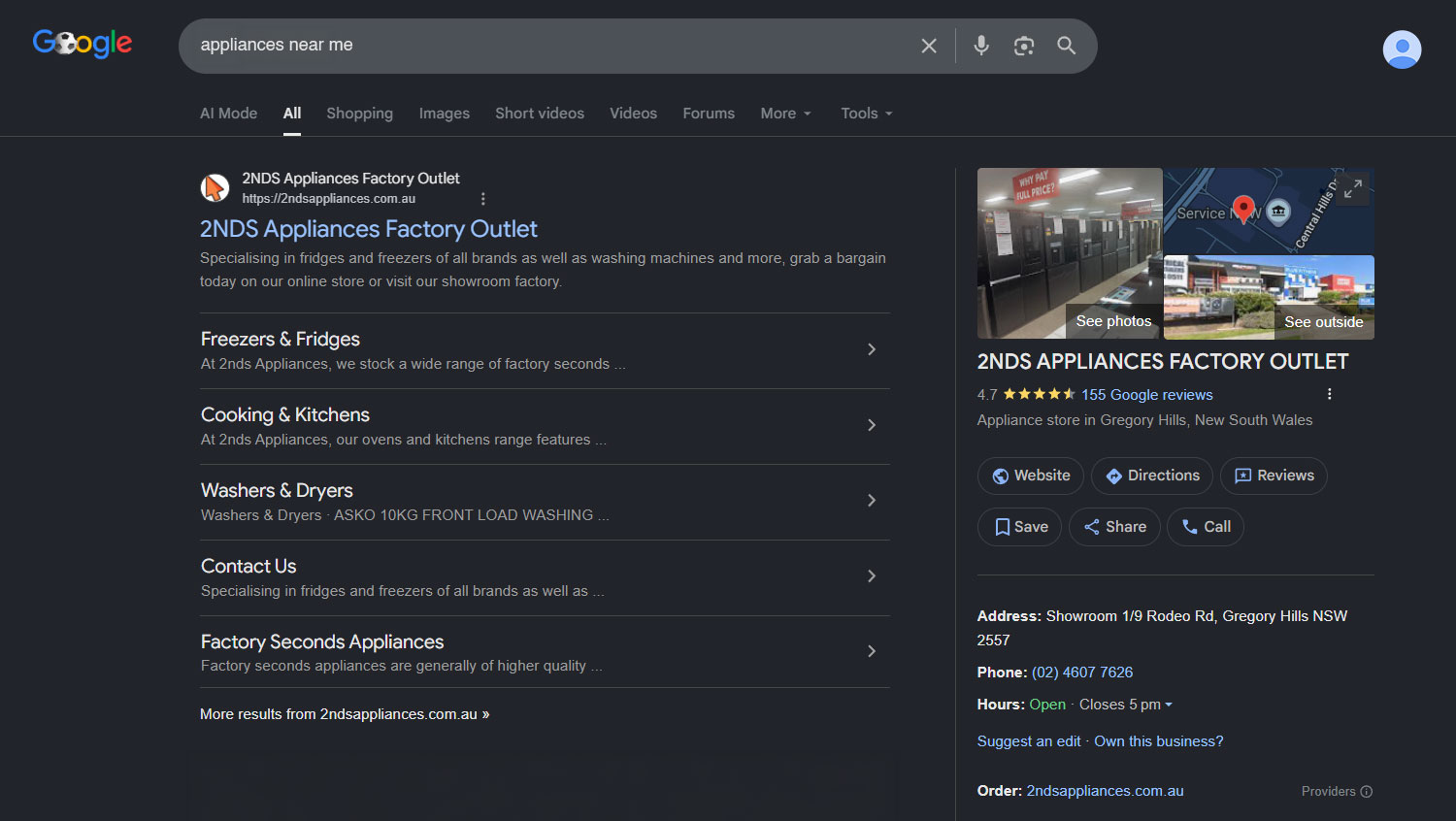Screen dimensions: 1456x821
Task: Call the store with the Call button
Action: pyautogui.click(x=1206, y=527)
